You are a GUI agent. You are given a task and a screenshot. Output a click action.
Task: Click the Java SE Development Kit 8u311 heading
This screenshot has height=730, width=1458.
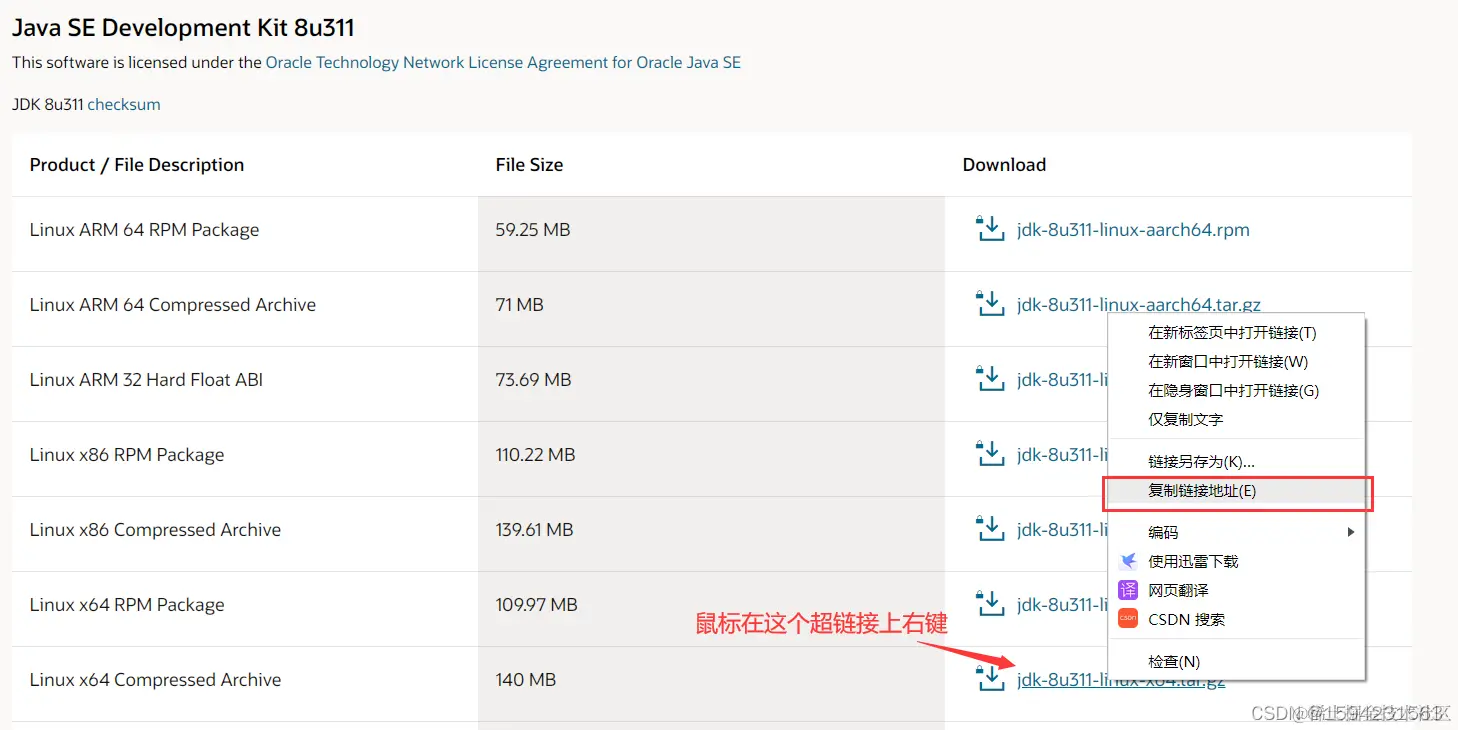184,28
